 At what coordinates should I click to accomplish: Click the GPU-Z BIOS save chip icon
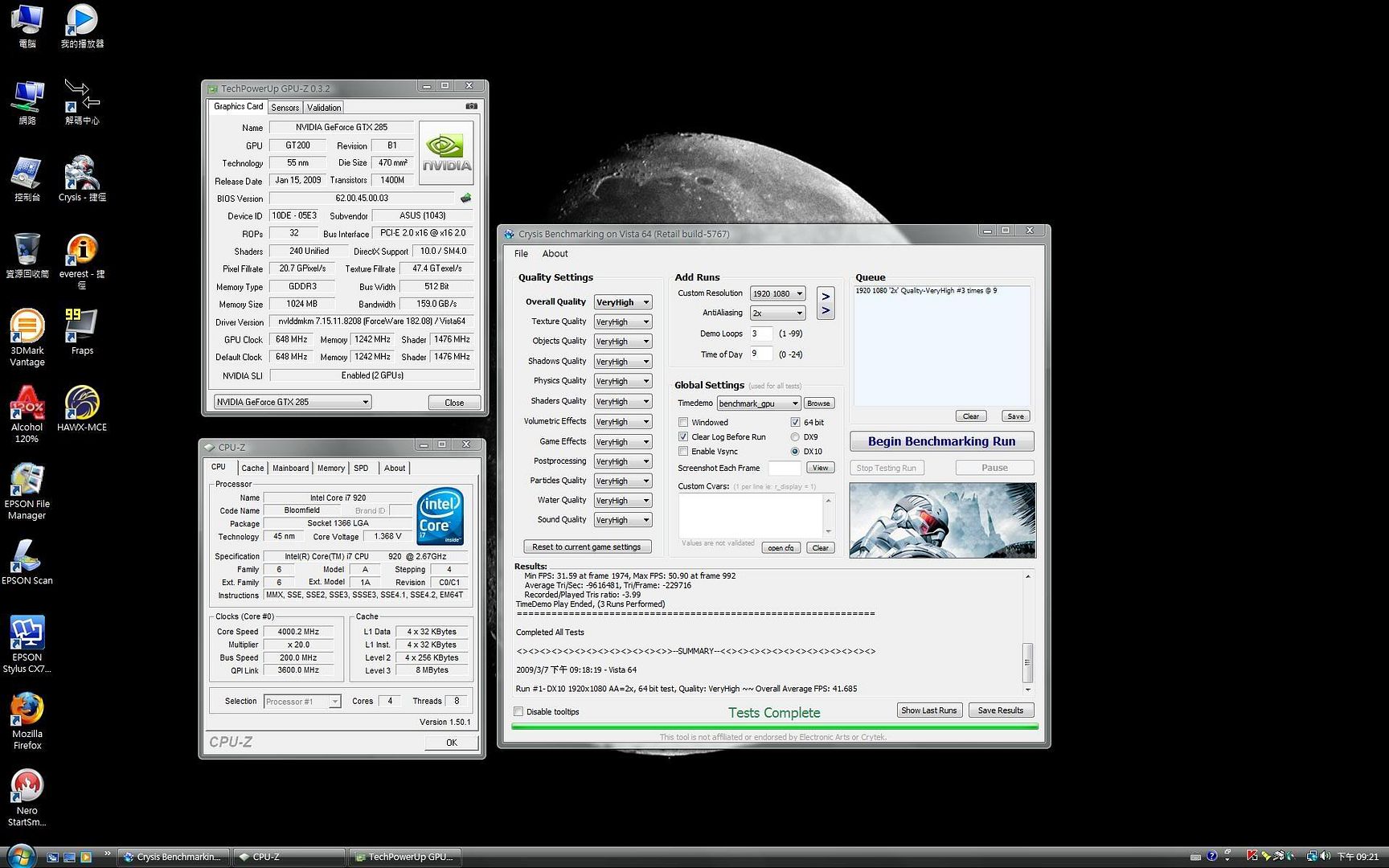(465, 198)
